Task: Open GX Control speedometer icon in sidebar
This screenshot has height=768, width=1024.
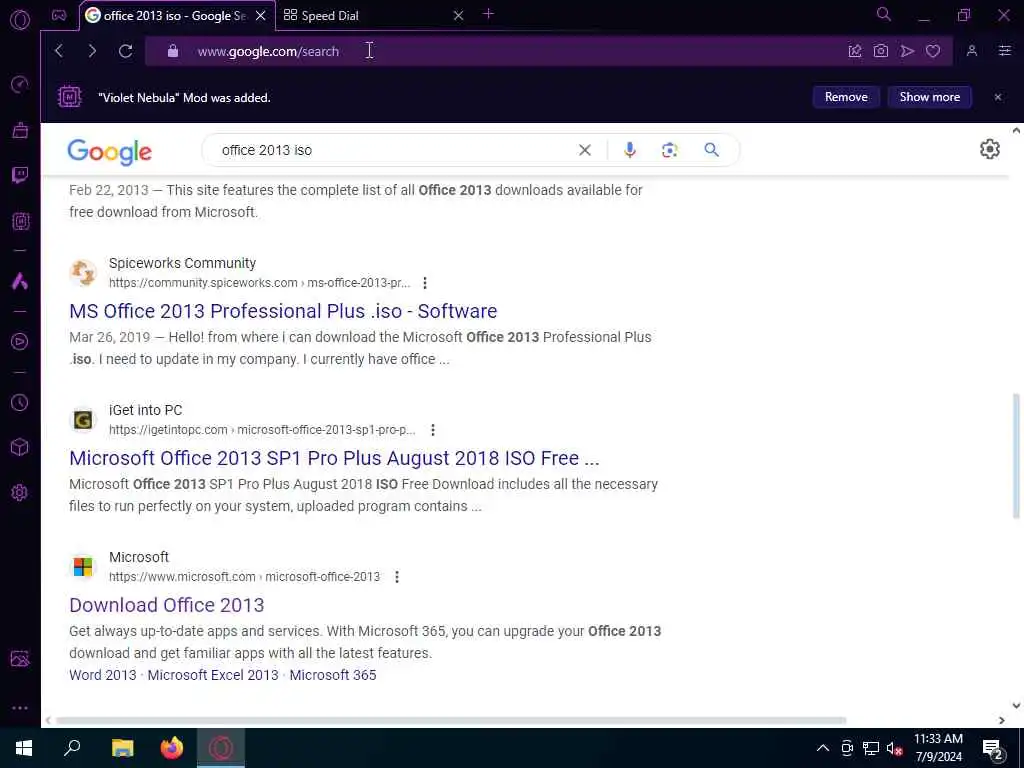Action: [x=20, y=84]
